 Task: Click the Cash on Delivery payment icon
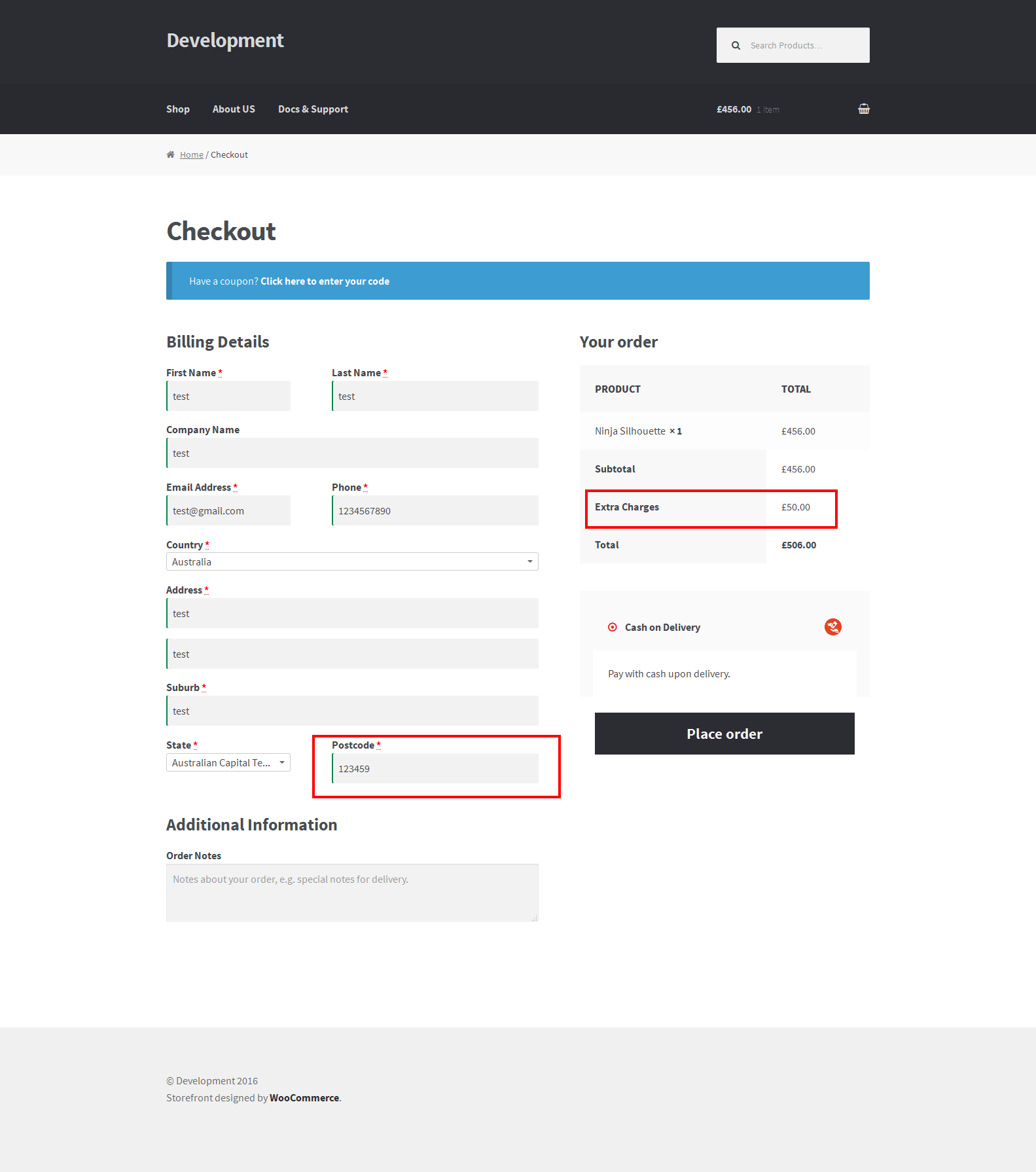coord(832,627)
